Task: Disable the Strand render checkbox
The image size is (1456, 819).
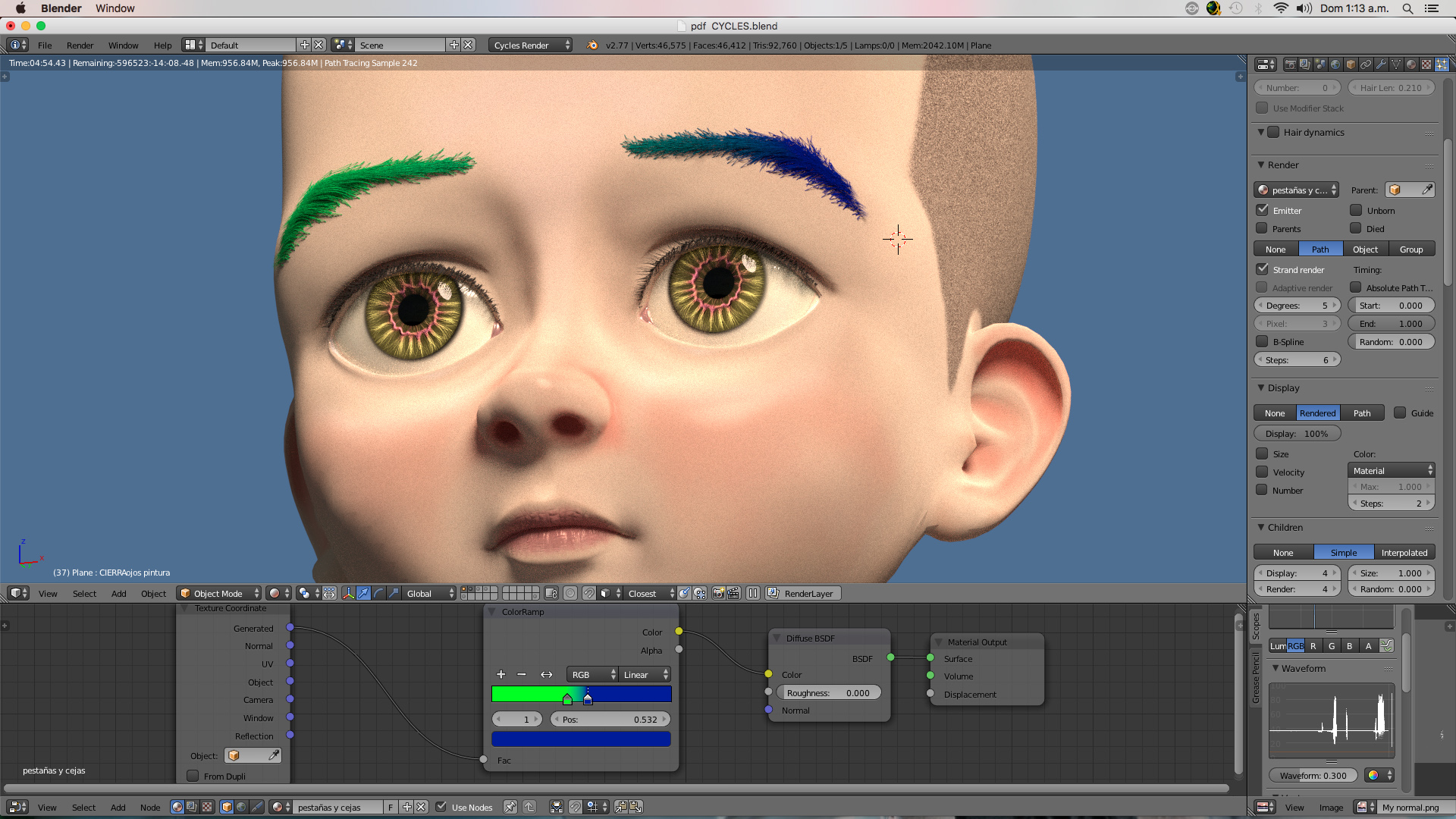Action: (1263, 269)
